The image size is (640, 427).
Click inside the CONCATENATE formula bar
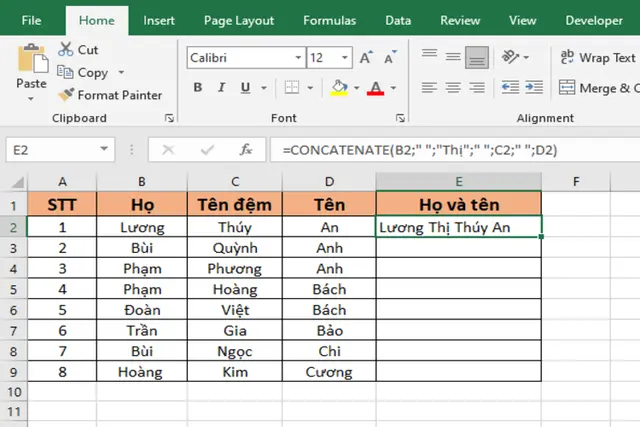[x=455, y=150]
